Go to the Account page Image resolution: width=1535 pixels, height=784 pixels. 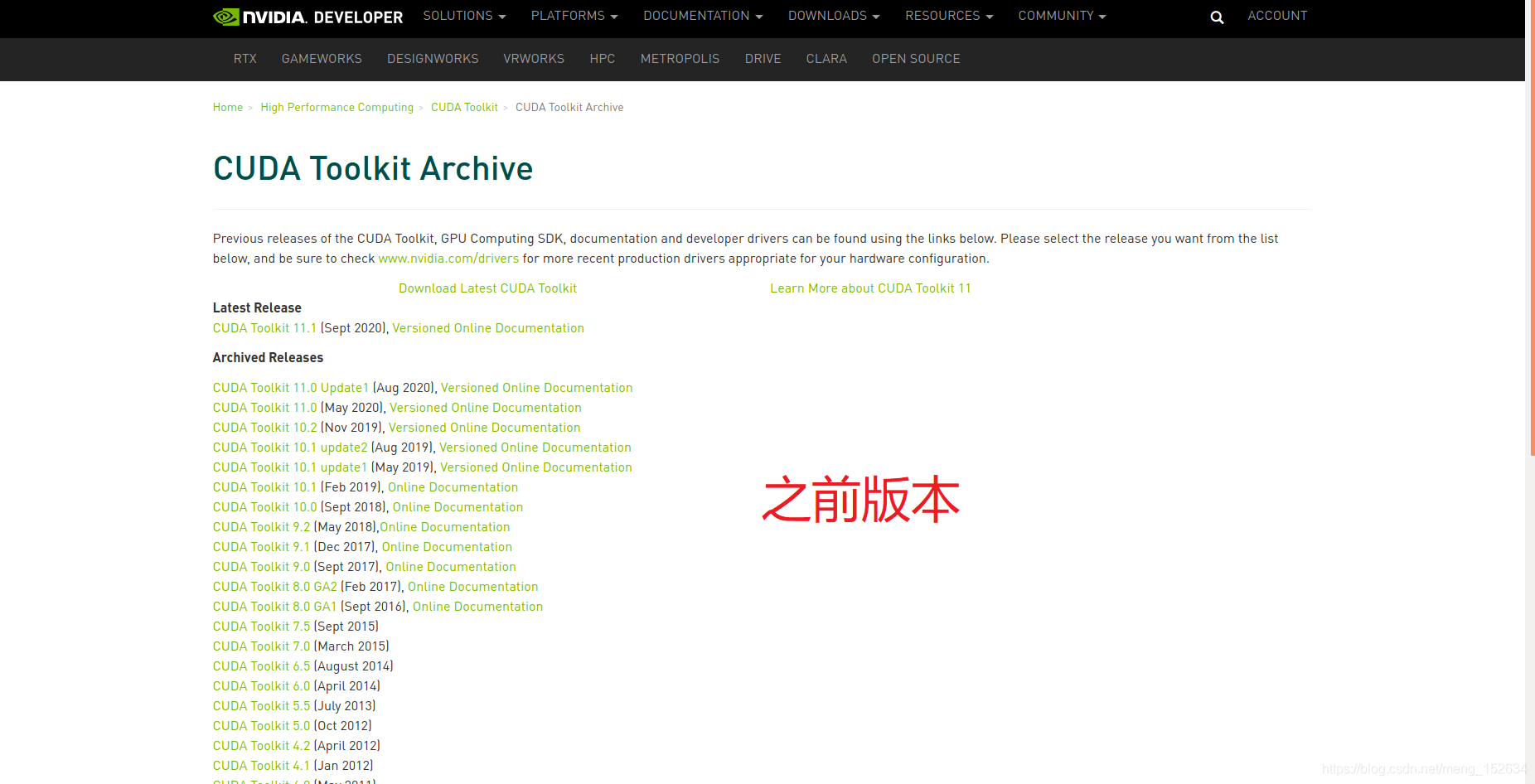point(1277,16)
